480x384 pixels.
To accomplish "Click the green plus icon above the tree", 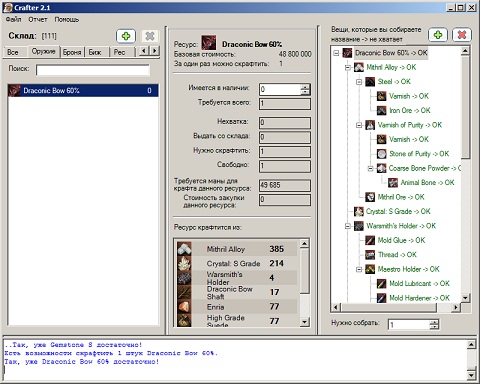I will (x=438, y=35).
